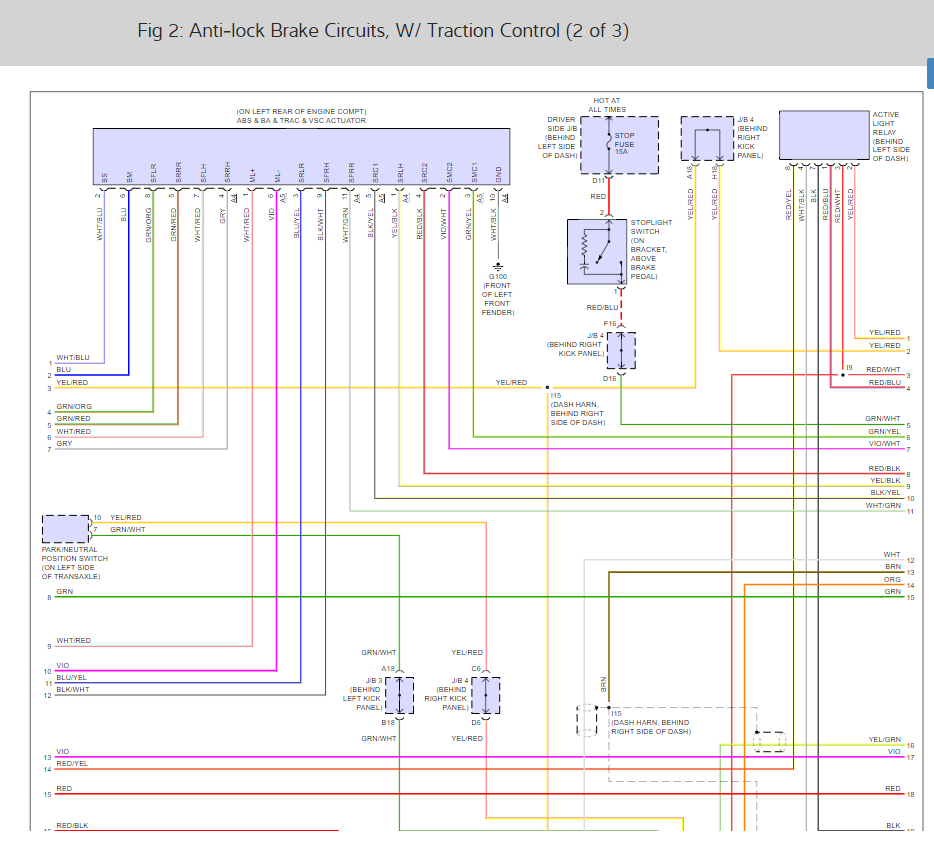
Task: Click the Driver Side J/B label
Action: point(558,138)
